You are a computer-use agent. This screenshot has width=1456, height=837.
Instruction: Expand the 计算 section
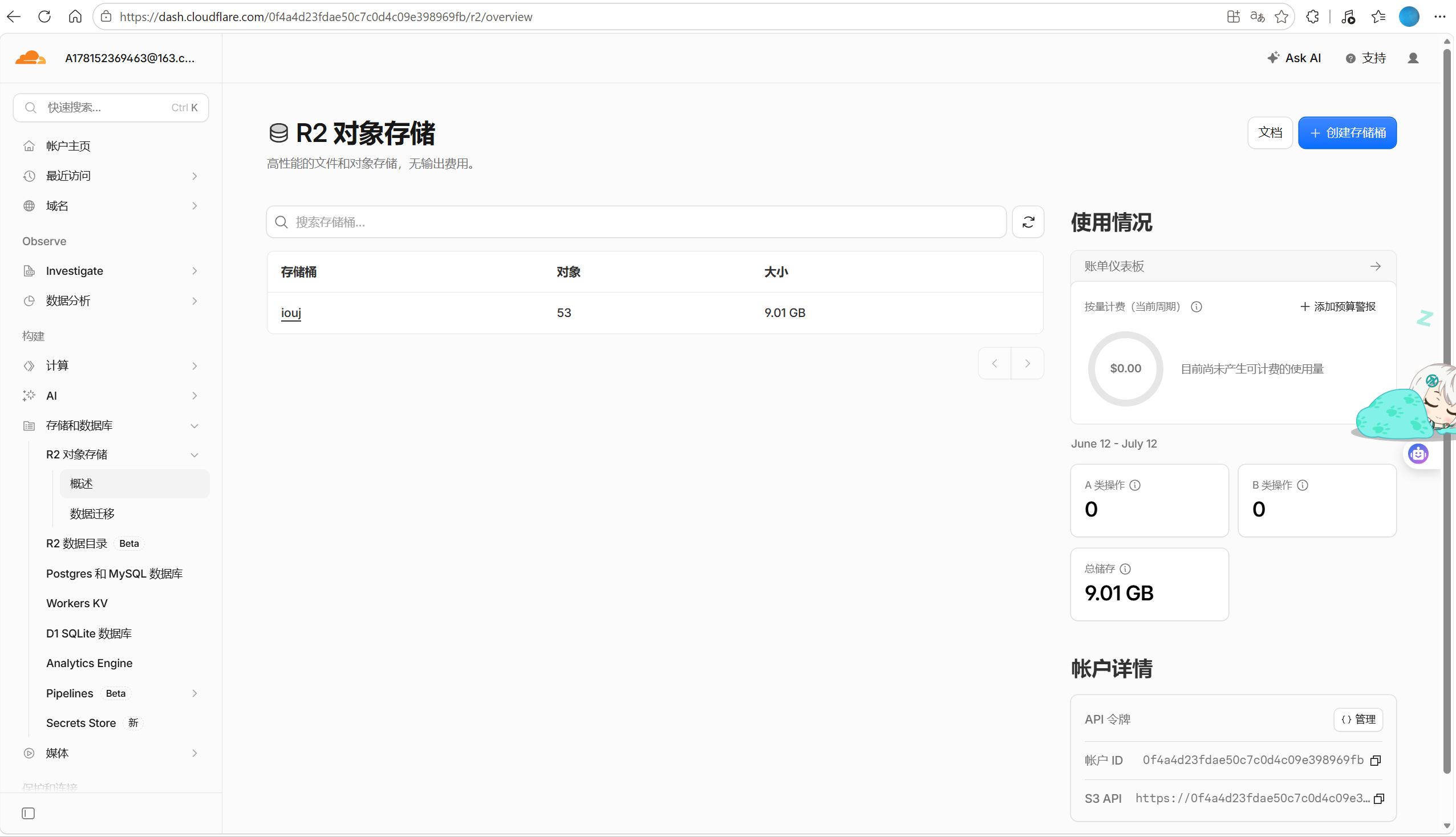pyautogui.click(x=194, y=365)
